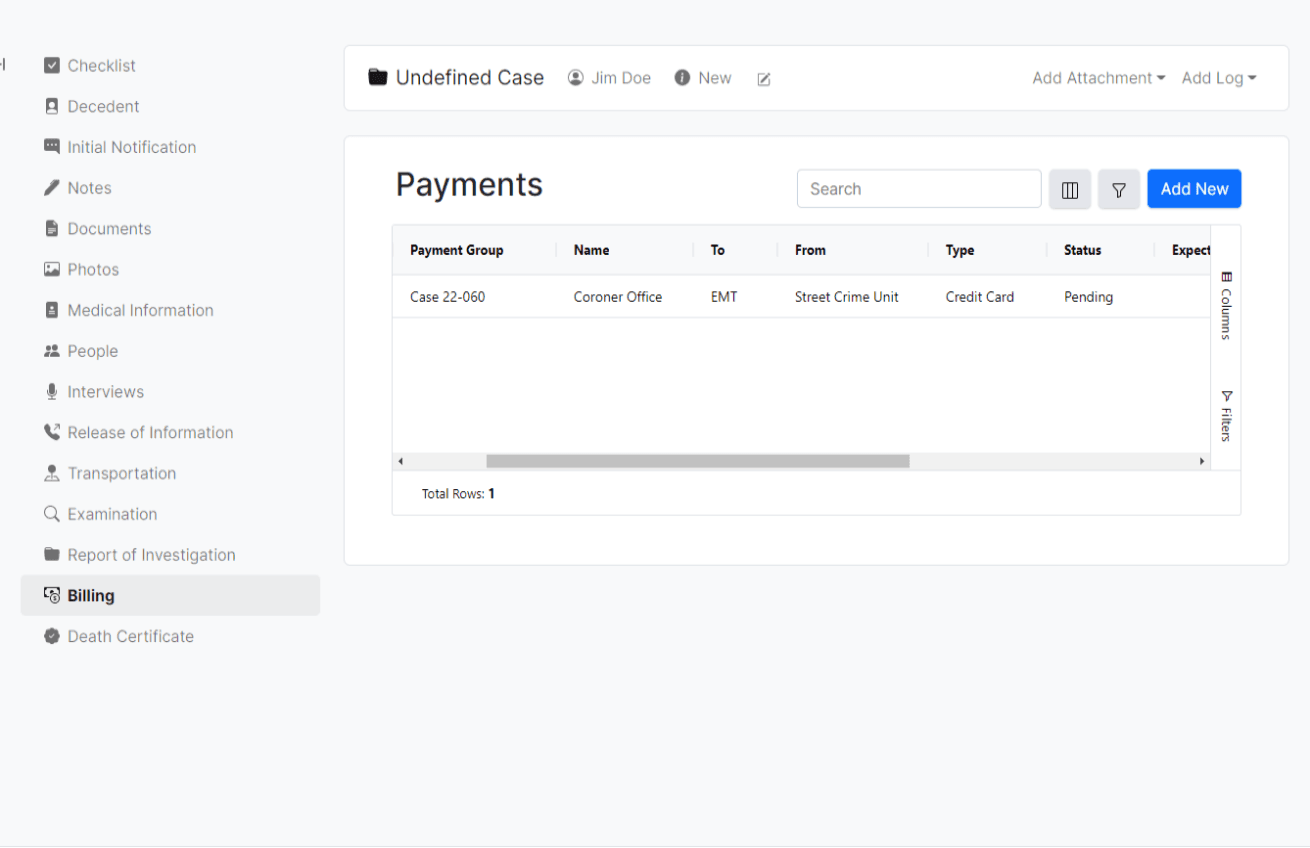1310x848 pixels.
Task: Toggle the Columns side panel
Action: (1226, 306)
